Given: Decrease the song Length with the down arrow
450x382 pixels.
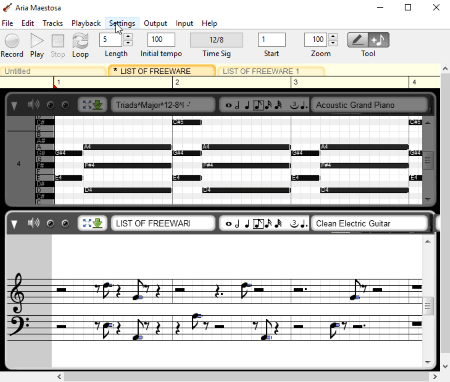Looking at the screenshot, I should pos(128,43).
